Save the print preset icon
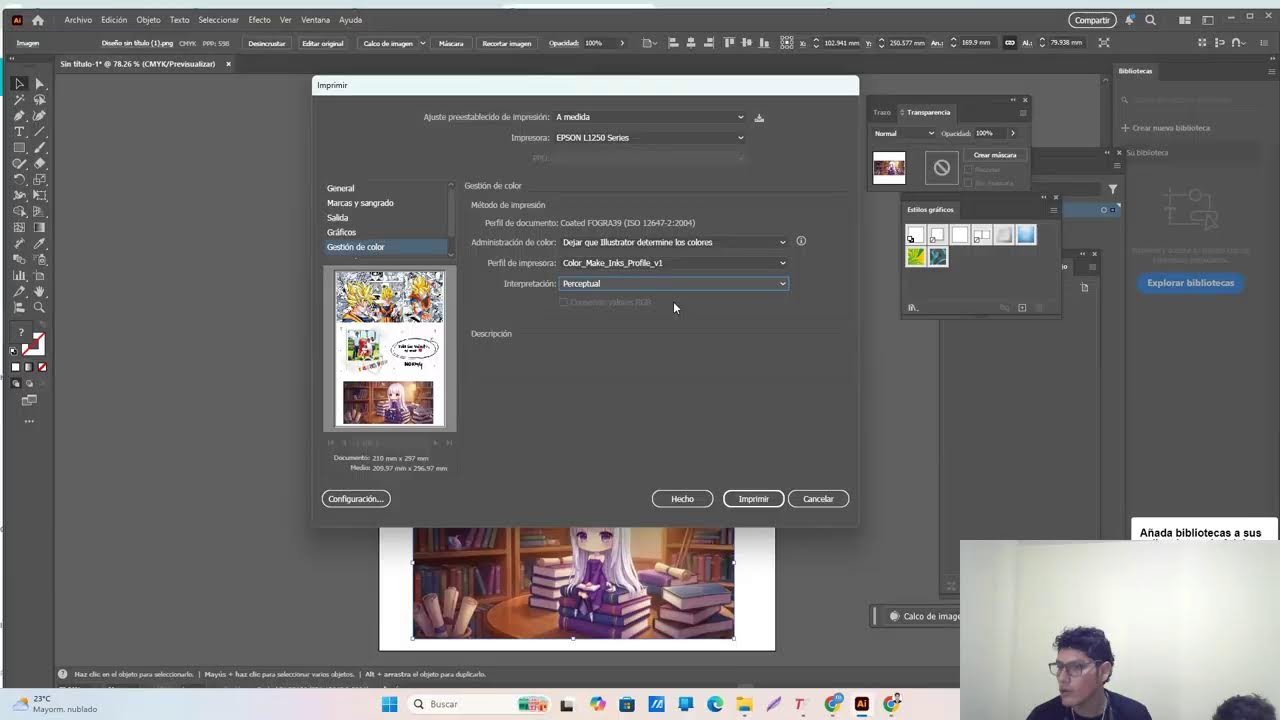Image resolution: width=1280 pixels, height=720 pixels. 759,118
